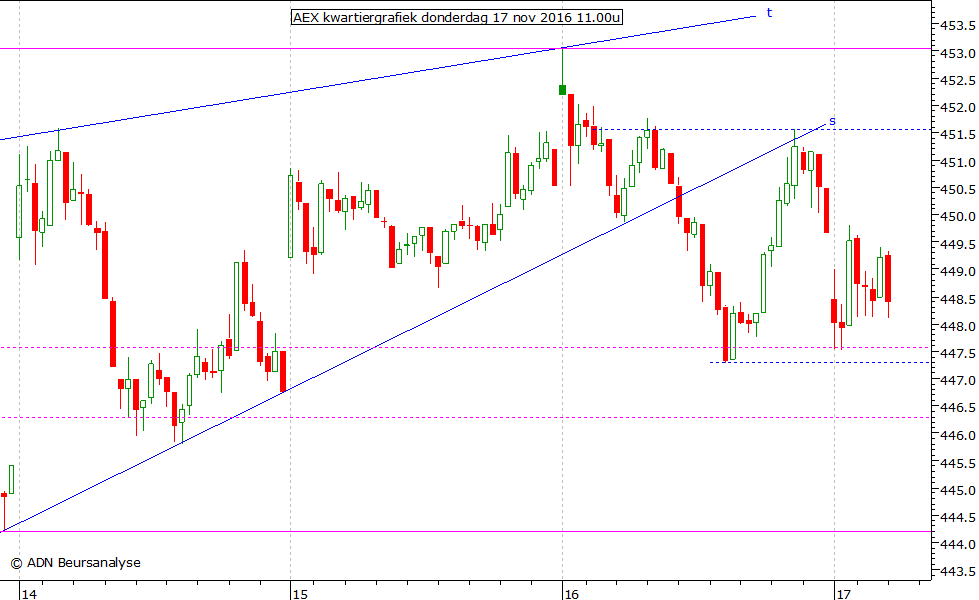Click the price axis label 448.0
979x600 pixels.
(958, 326)
